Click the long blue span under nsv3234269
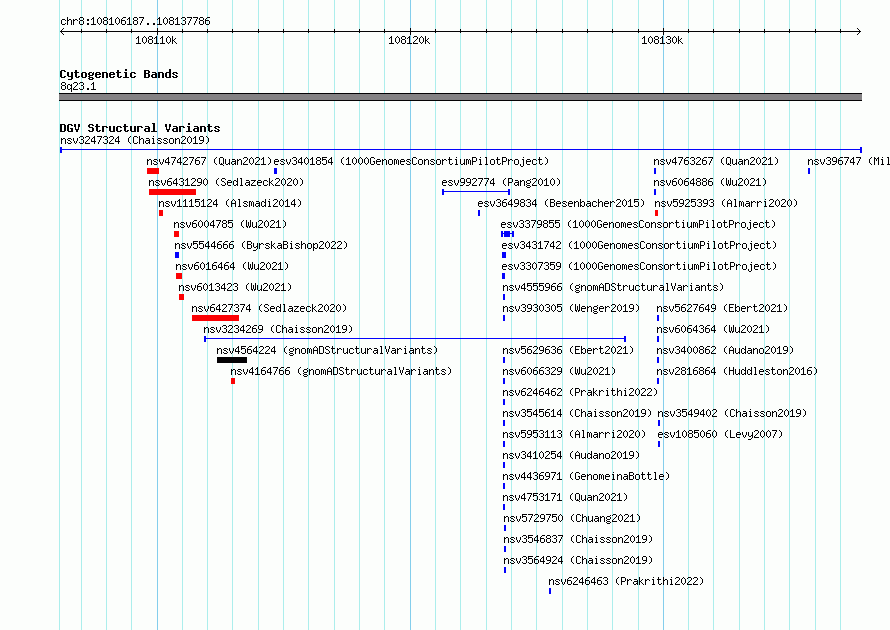 coord(415,339)
